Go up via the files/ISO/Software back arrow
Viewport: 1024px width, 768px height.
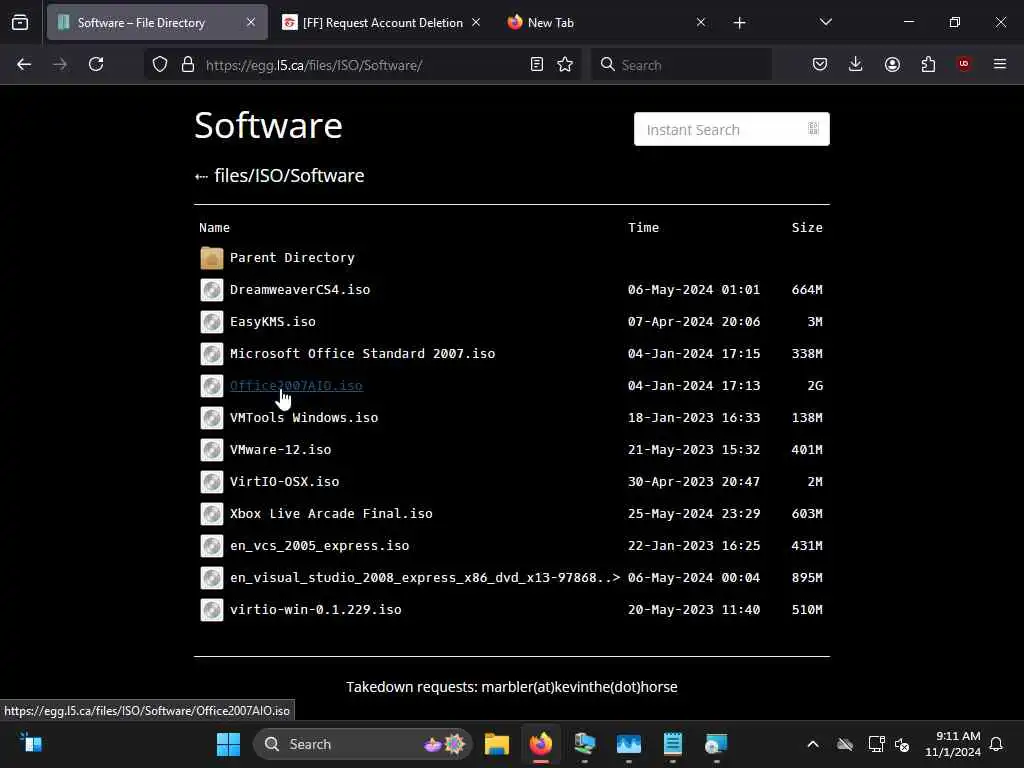[x=201, y=176]
